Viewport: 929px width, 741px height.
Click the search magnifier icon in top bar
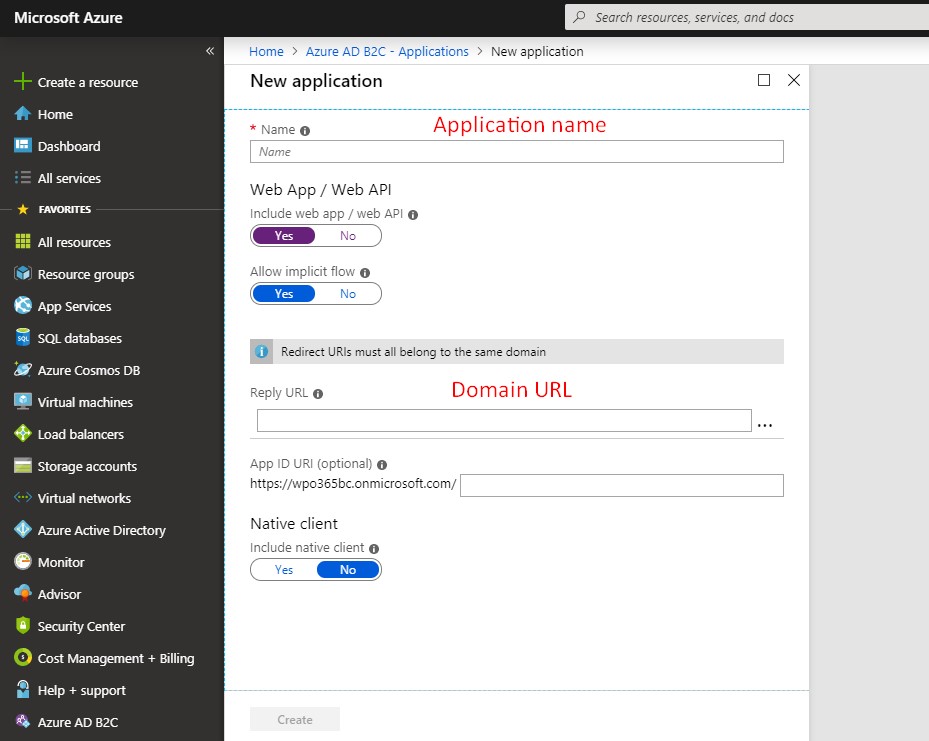[579, 17]
